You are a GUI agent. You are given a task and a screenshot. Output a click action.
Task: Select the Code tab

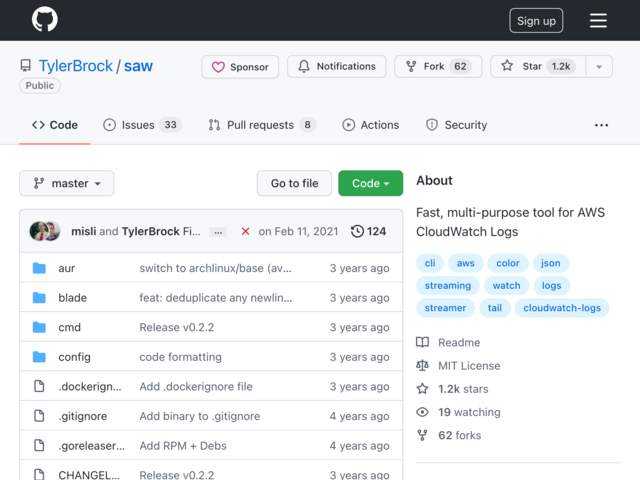pyautogui.click(x=55, y=125)
